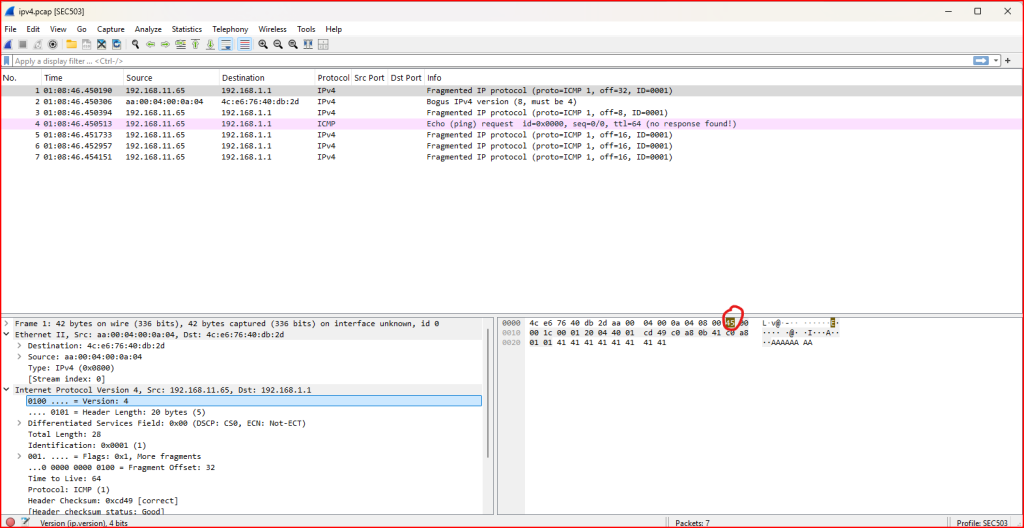Open the Go menu
This screenshot has width=1024, height=528.
pyautogui.click(x=82, y=29)
